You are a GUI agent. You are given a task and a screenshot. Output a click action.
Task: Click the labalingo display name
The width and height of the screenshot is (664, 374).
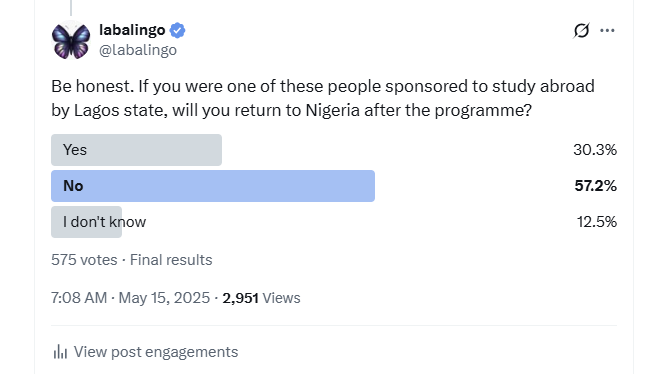132,30
